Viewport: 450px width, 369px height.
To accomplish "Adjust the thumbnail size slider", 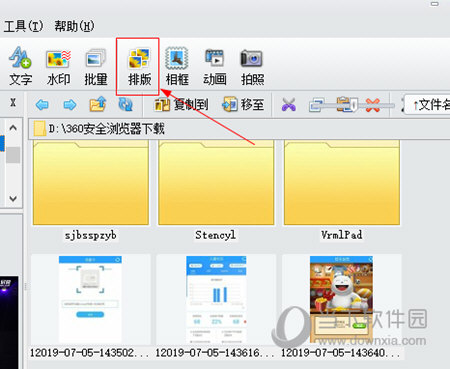I will tap(354, 106).
